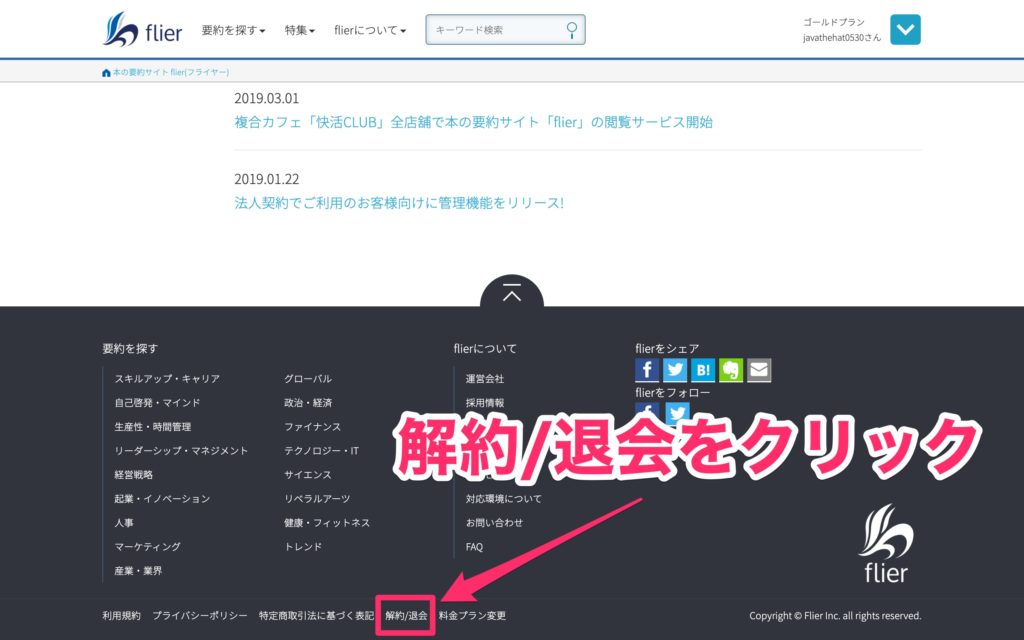Click the white flier logo in the footer

(x=886, y=543)
